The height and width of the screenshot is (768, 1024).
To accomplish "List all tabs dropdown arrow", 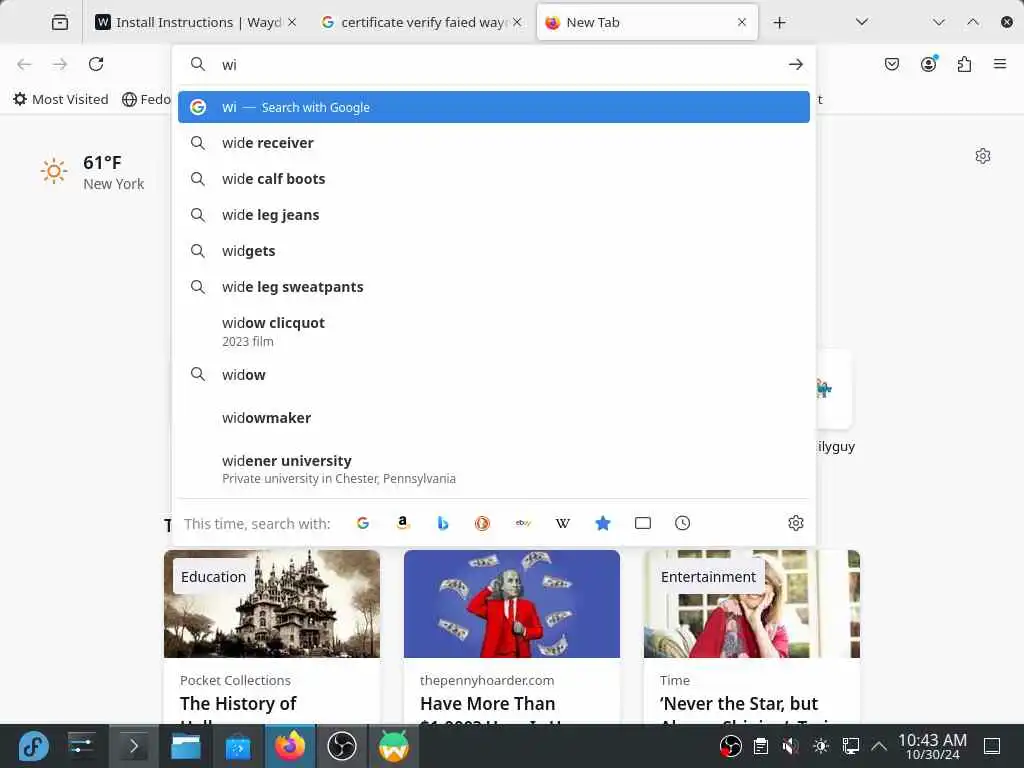I will 861,22.
